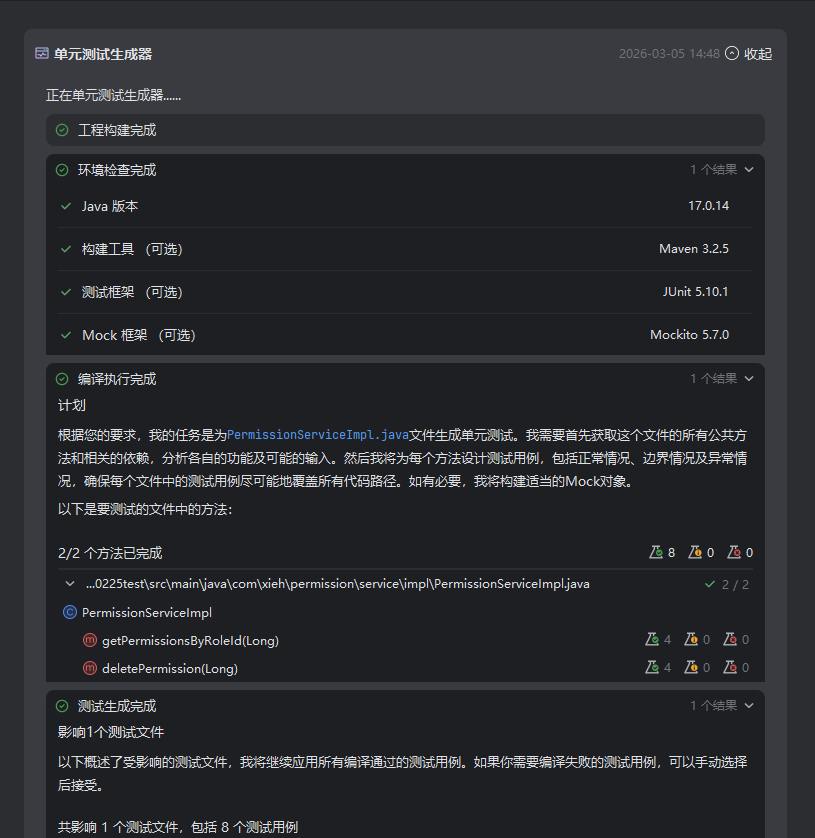The image size is (815, 838).
Task: Click the passed flask icon for getPermissionsByRoleId
Action: tap(652, 640)
